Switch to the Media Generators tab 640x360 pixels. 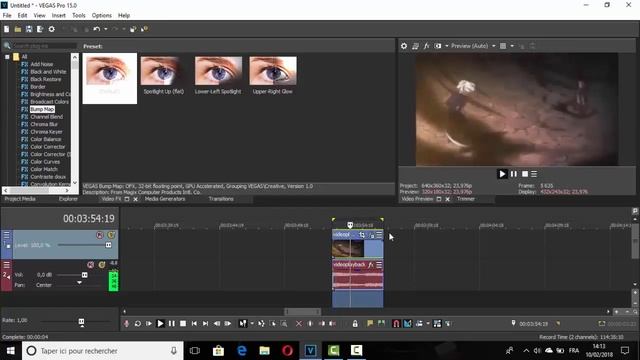(165, 199)
